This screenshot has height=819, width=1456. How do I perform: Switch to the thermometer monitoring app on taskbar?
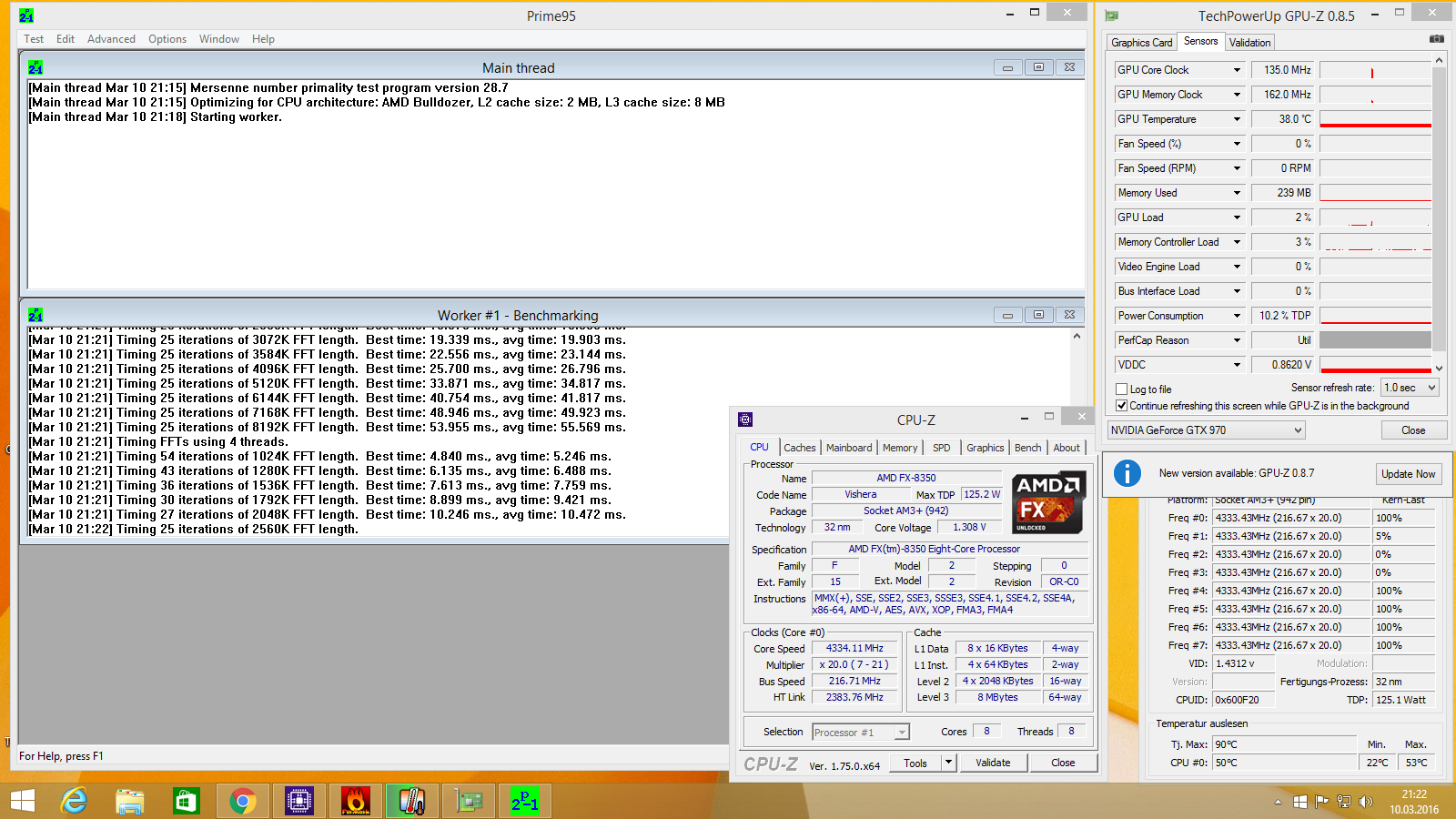pyautogui.click(x=411, y=801)
